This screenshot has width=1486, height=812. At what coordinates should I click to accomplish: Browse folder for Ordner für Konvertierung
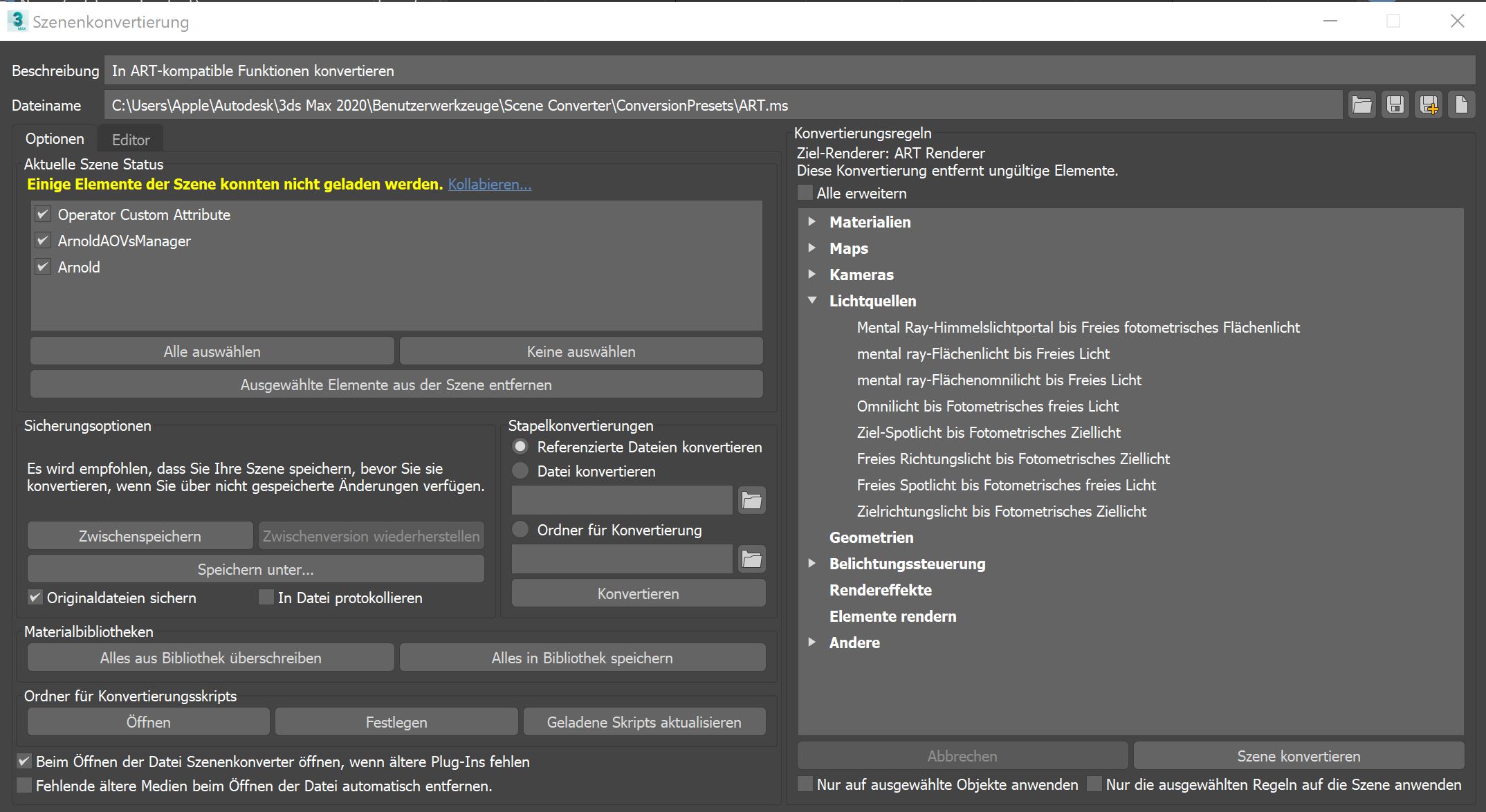(x=751, y=559)
